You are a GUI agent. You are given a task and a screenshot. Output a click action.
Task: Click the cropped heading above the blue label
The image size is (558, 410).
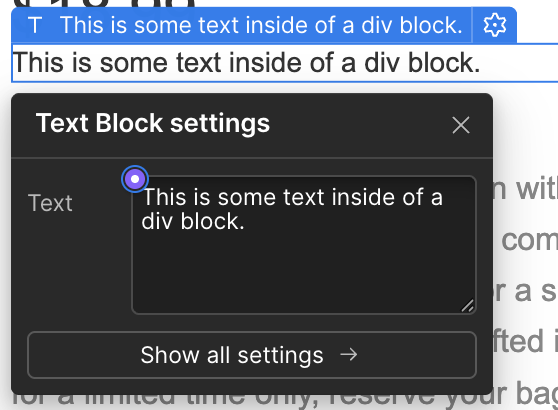click(103, 4)
